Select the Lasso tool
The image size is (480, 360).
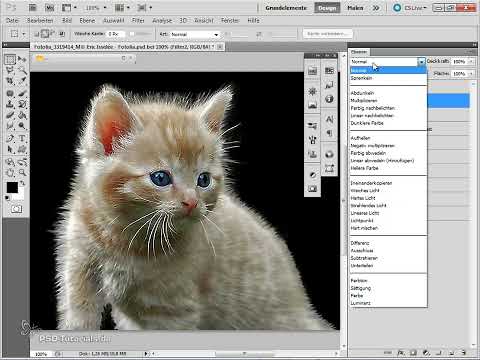[x=10, y=70]
